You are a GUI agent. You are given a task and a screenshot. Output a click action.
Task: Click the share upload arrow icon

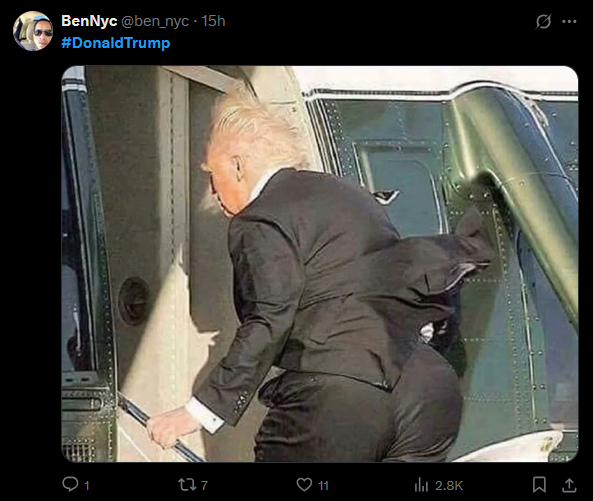click(569, 485)
